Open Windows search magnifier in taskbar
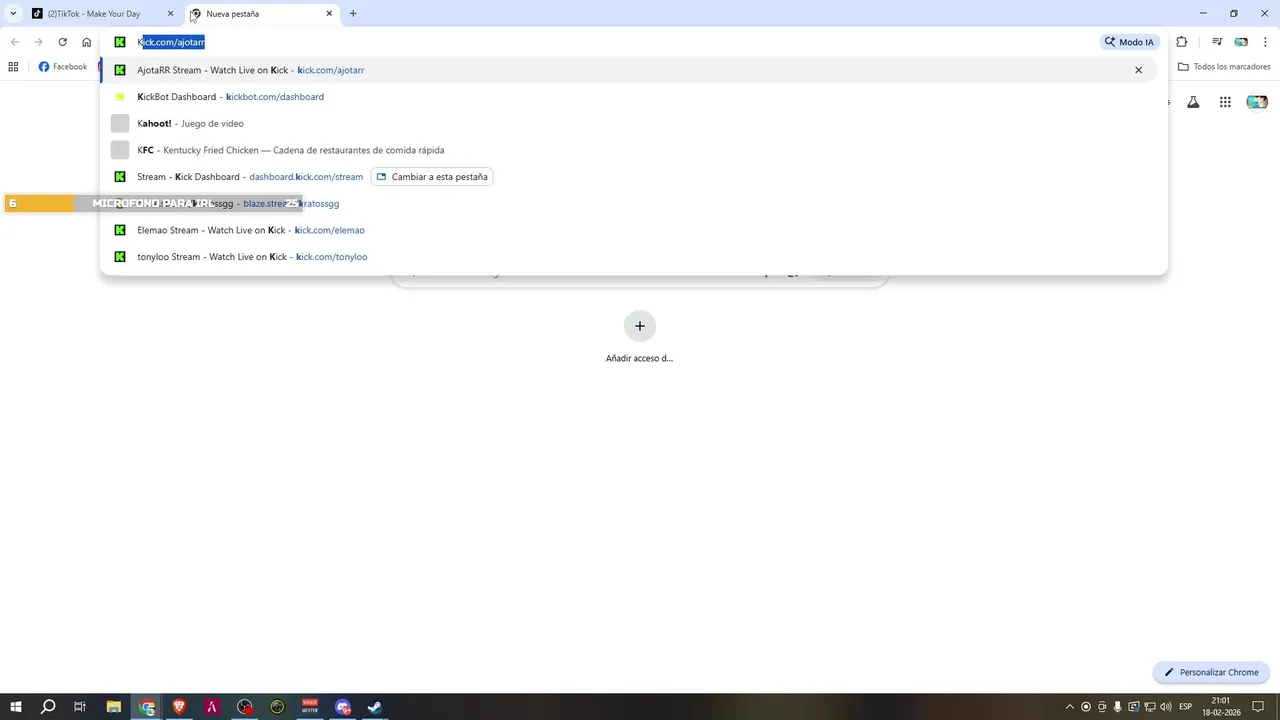This screenshot has width=1280, height=720. (48, 707)
